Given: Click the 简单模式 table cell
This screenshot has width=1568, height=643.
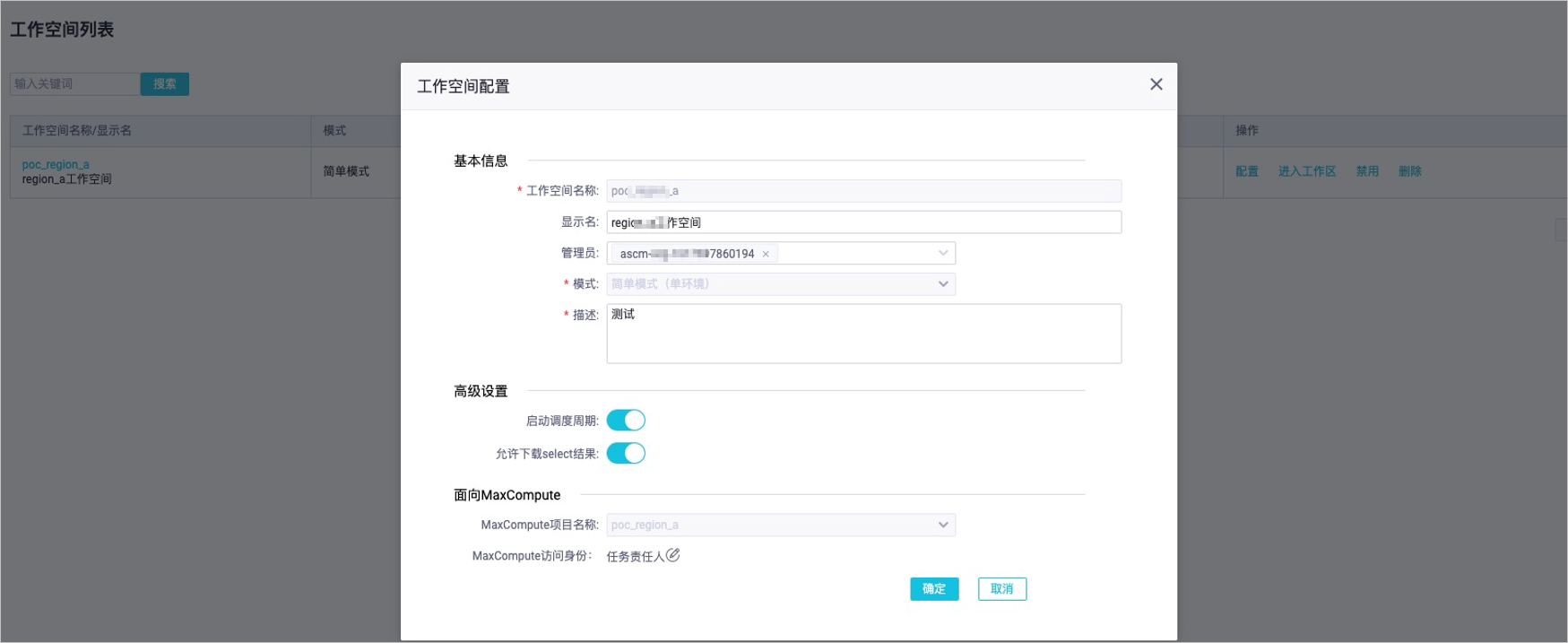Looking at the screenshot, I should click(x=346, y=171).
